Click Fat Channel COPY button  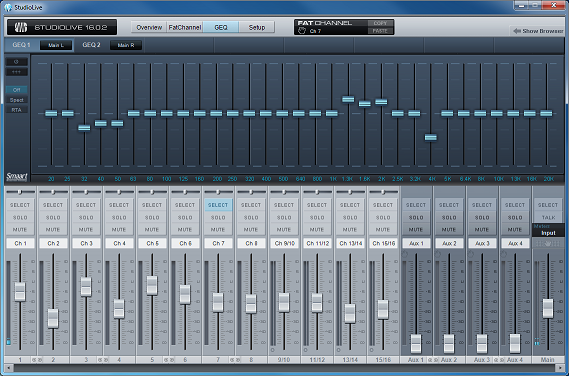tap(380, 23)
